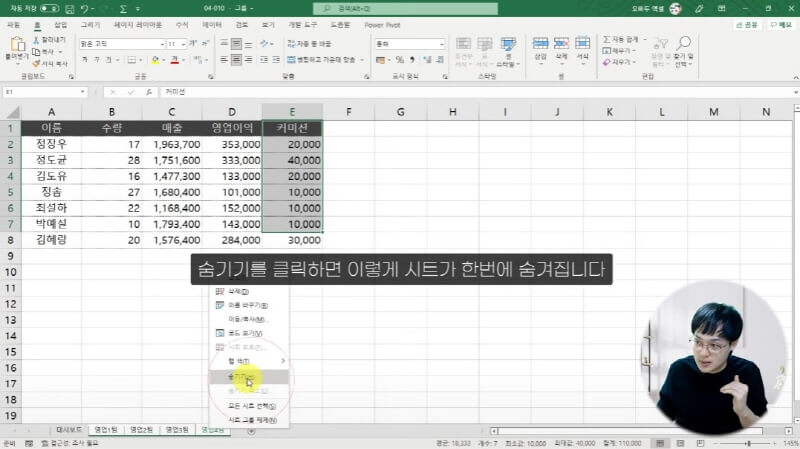Click the Copy (복사) button
This screenshot has width=800, height=449.
point(47,52)
